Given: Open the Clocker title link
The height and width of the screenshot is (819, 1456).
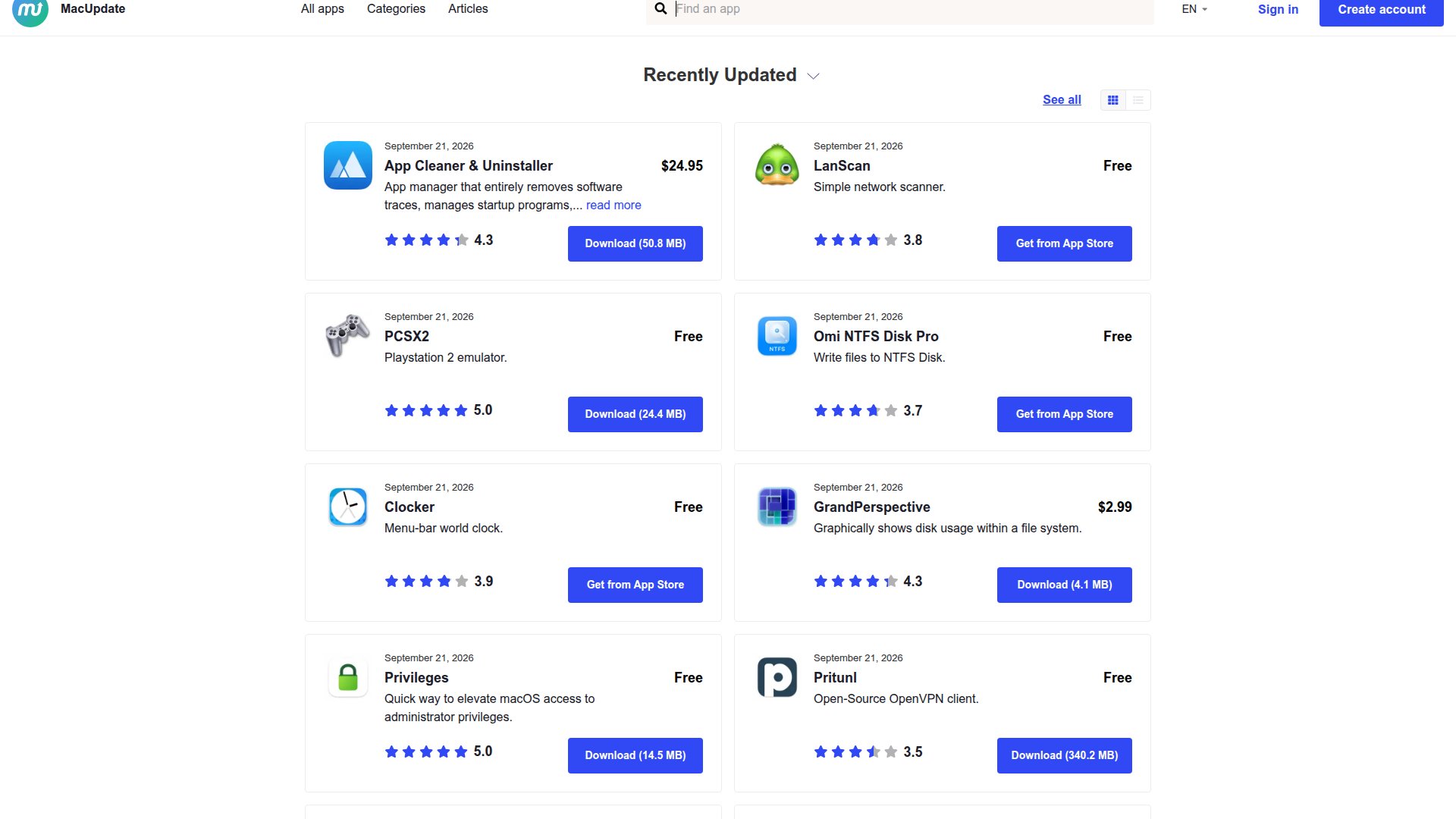Looking at the screenshot, I should [409, 507].
